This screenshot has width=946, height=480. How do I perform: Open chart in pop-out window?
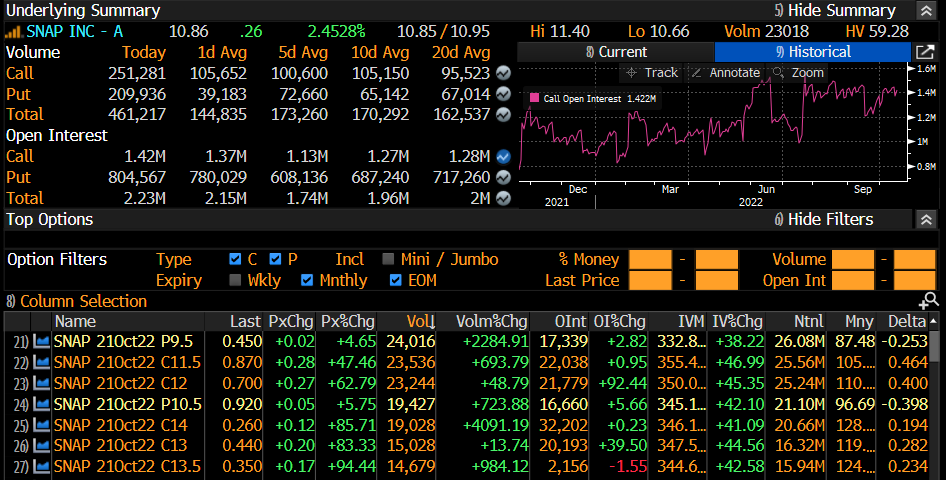(925, 52)
